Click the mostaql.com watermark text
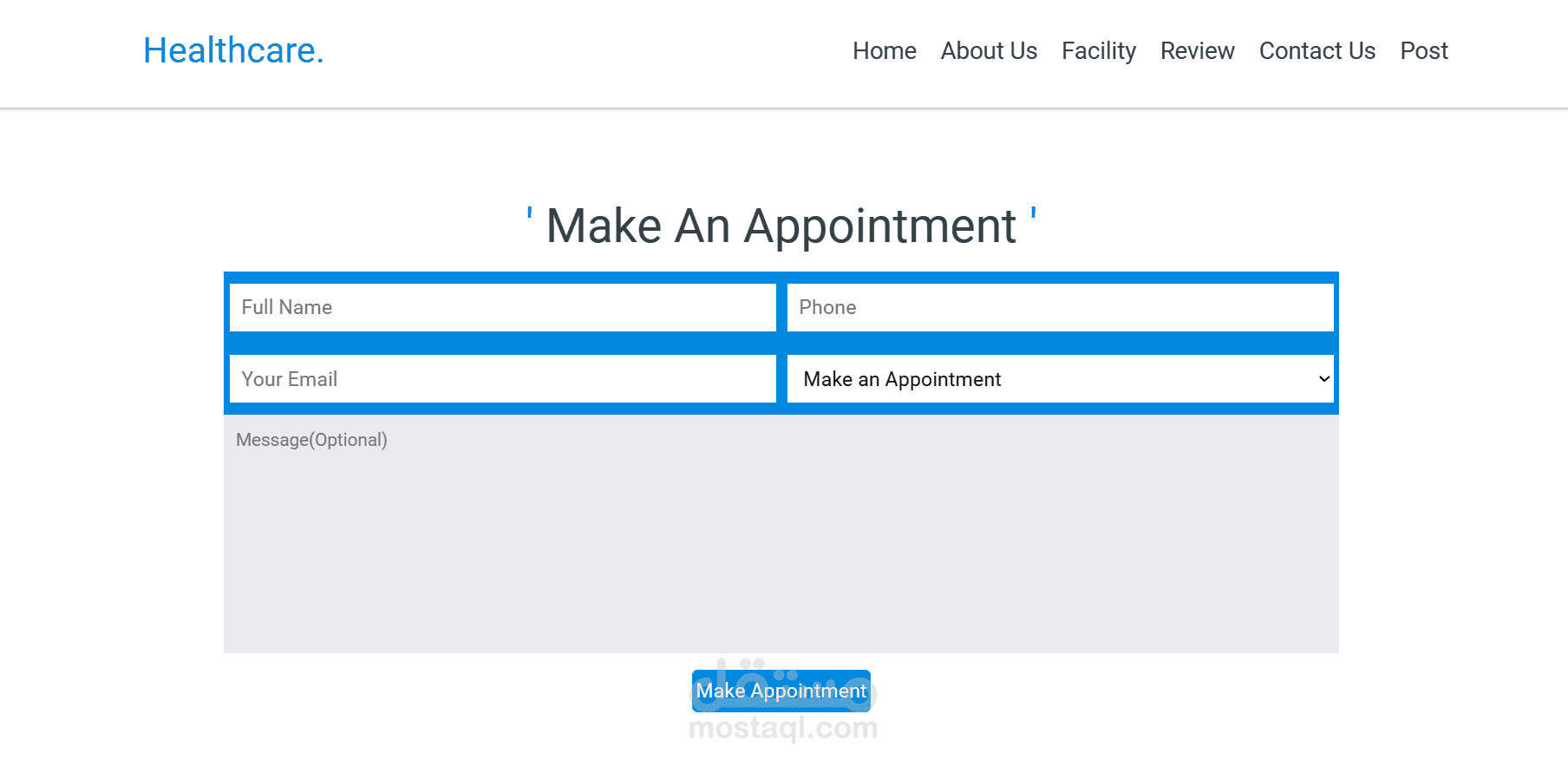This screenshot has width=1568, height=760. (x=782, y=729)
